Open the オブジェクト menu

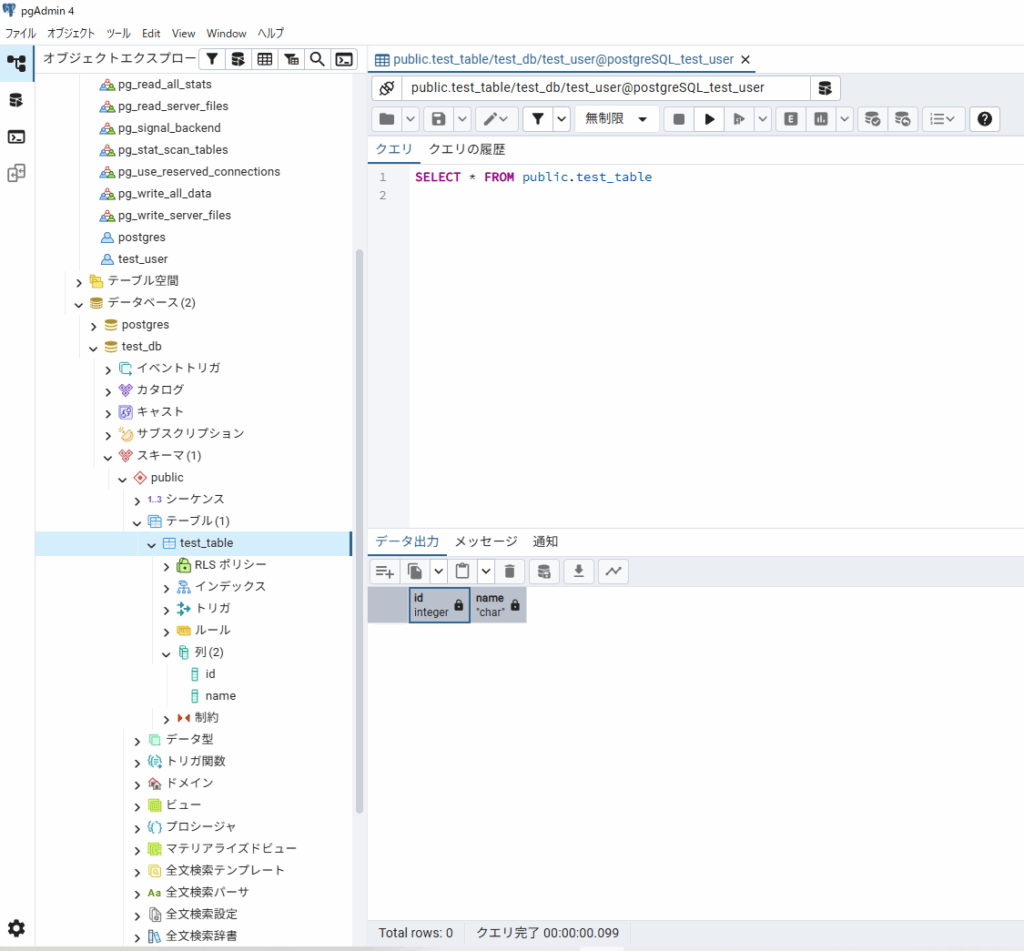(x=71, y=33)
